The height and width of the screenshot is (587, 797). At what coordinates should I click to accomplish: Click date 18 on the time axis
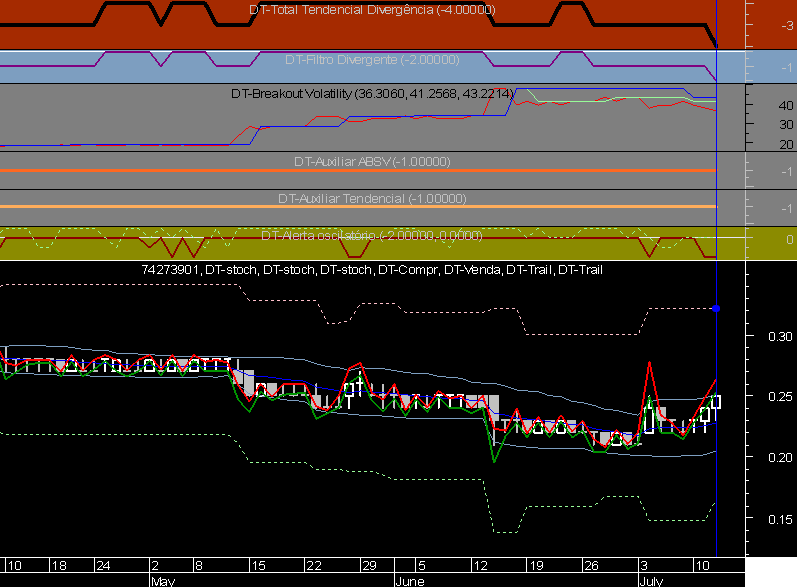[x=59, y=566]
